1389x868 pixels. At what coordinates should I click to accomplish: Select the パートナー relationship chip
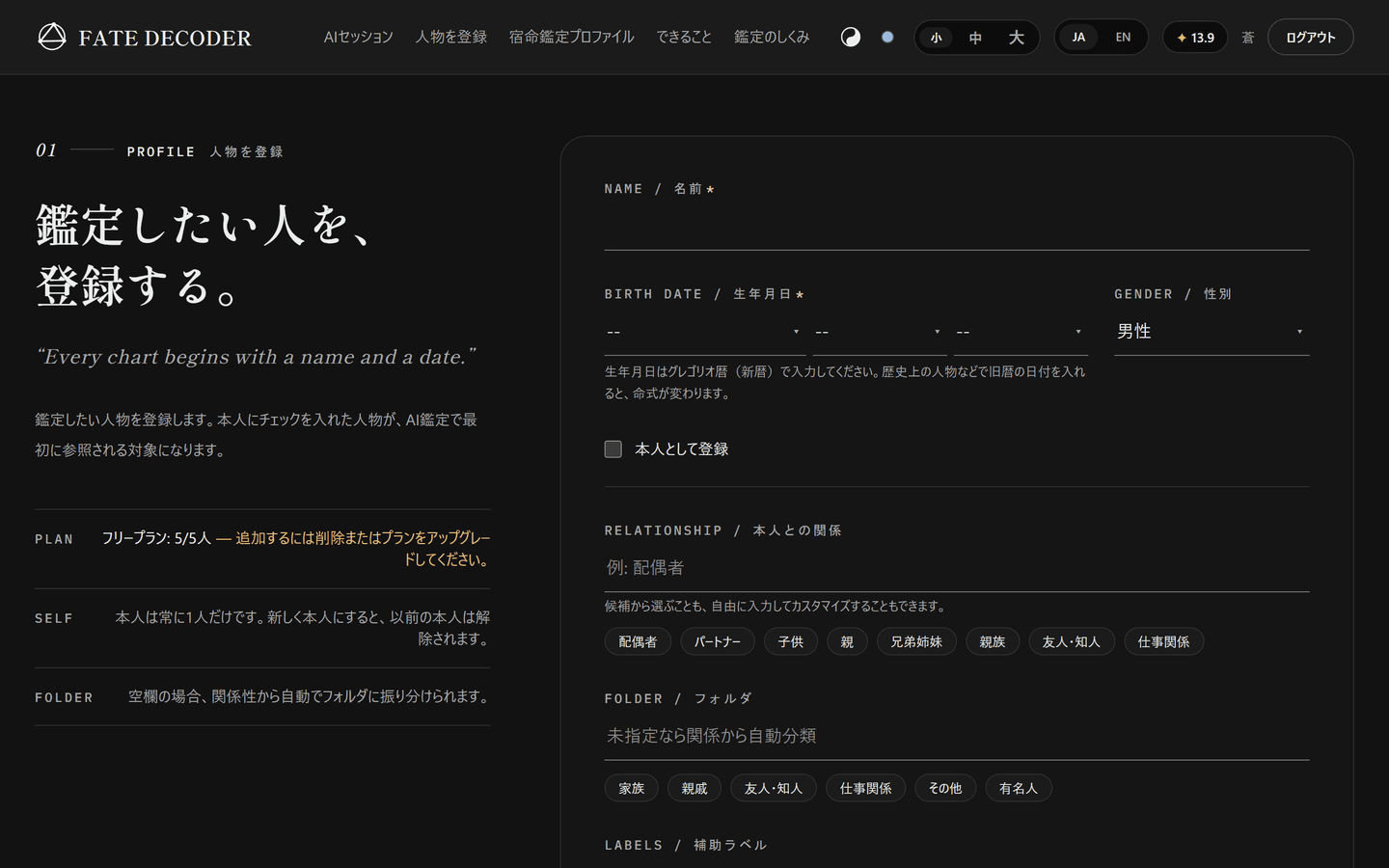click(x=718, y=642)
